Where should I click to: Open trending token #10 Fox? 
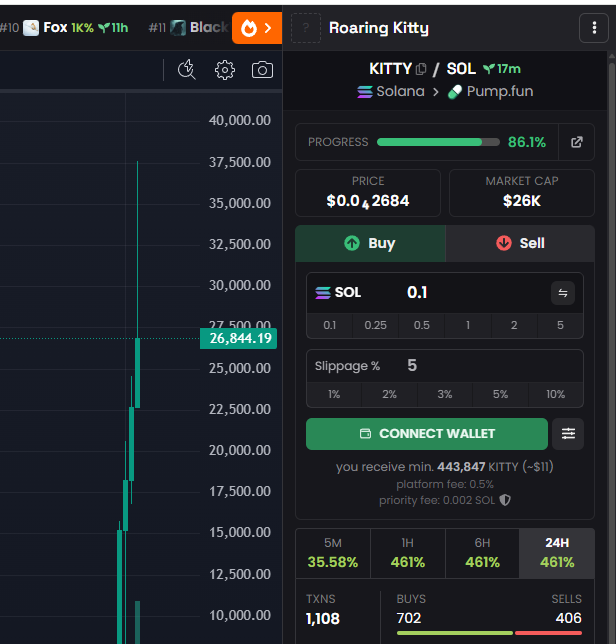pyautogui.click(x=64, y=28)
